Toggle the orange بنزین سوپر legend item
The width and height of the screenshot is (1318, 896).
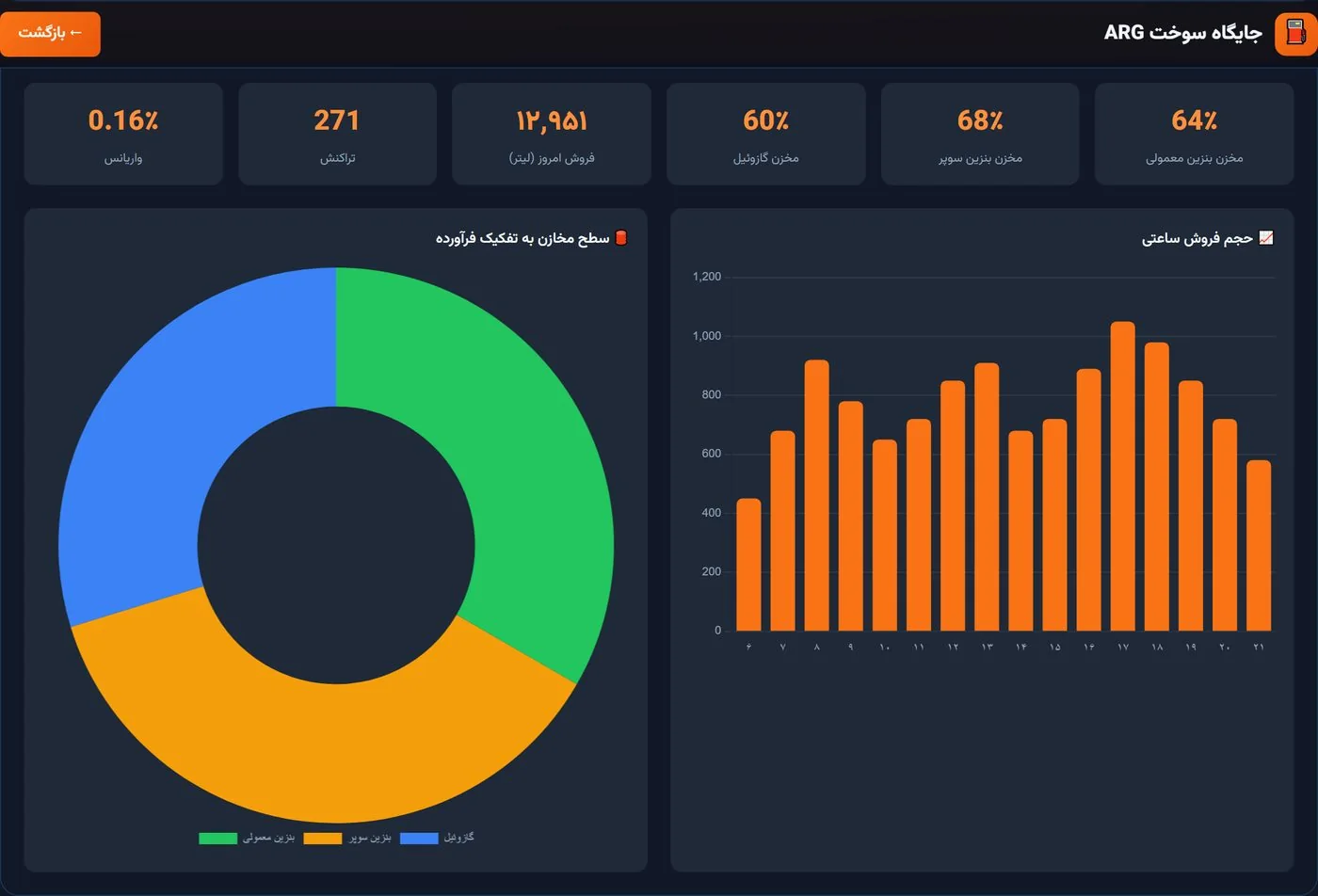point(347,838)
